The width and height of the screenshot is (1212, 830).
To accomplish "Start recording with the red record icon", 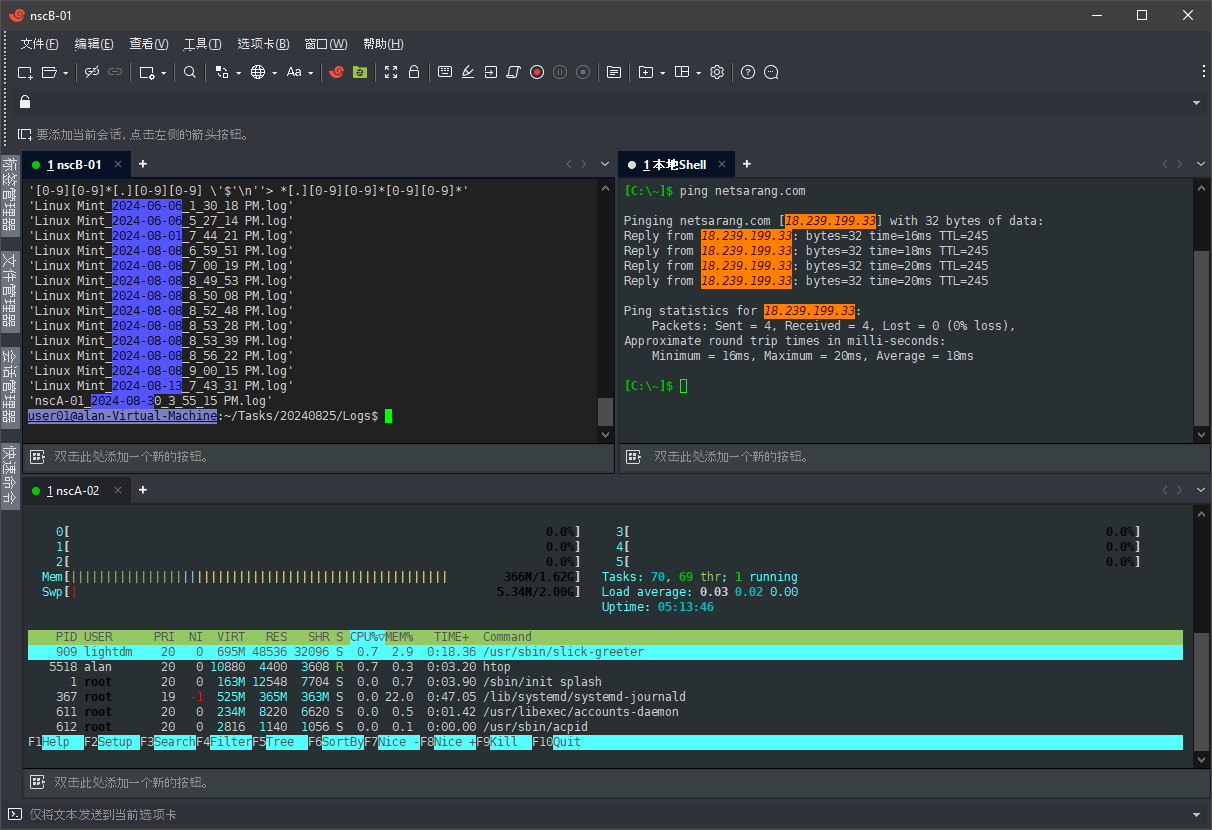I will [x=537, y=72].
